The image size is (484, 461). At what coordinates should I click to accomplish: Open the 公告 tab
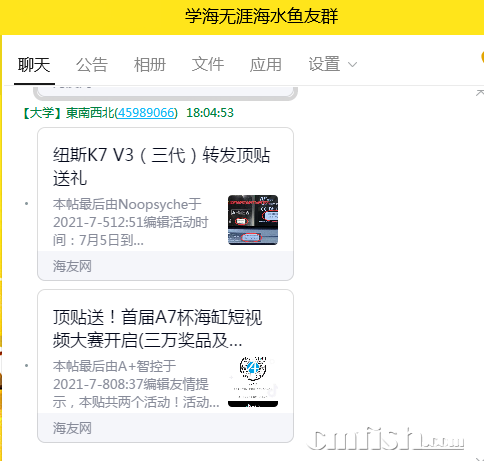[92, 65]
